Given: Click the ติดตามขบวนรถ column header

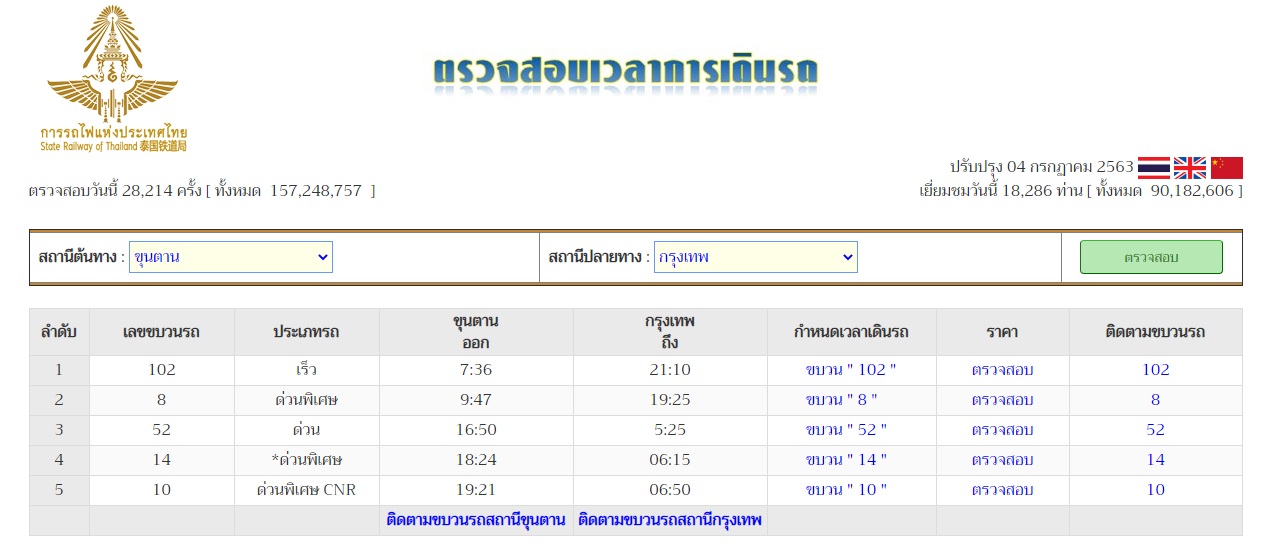Looking at the screenshot, I should point(1155,332).
